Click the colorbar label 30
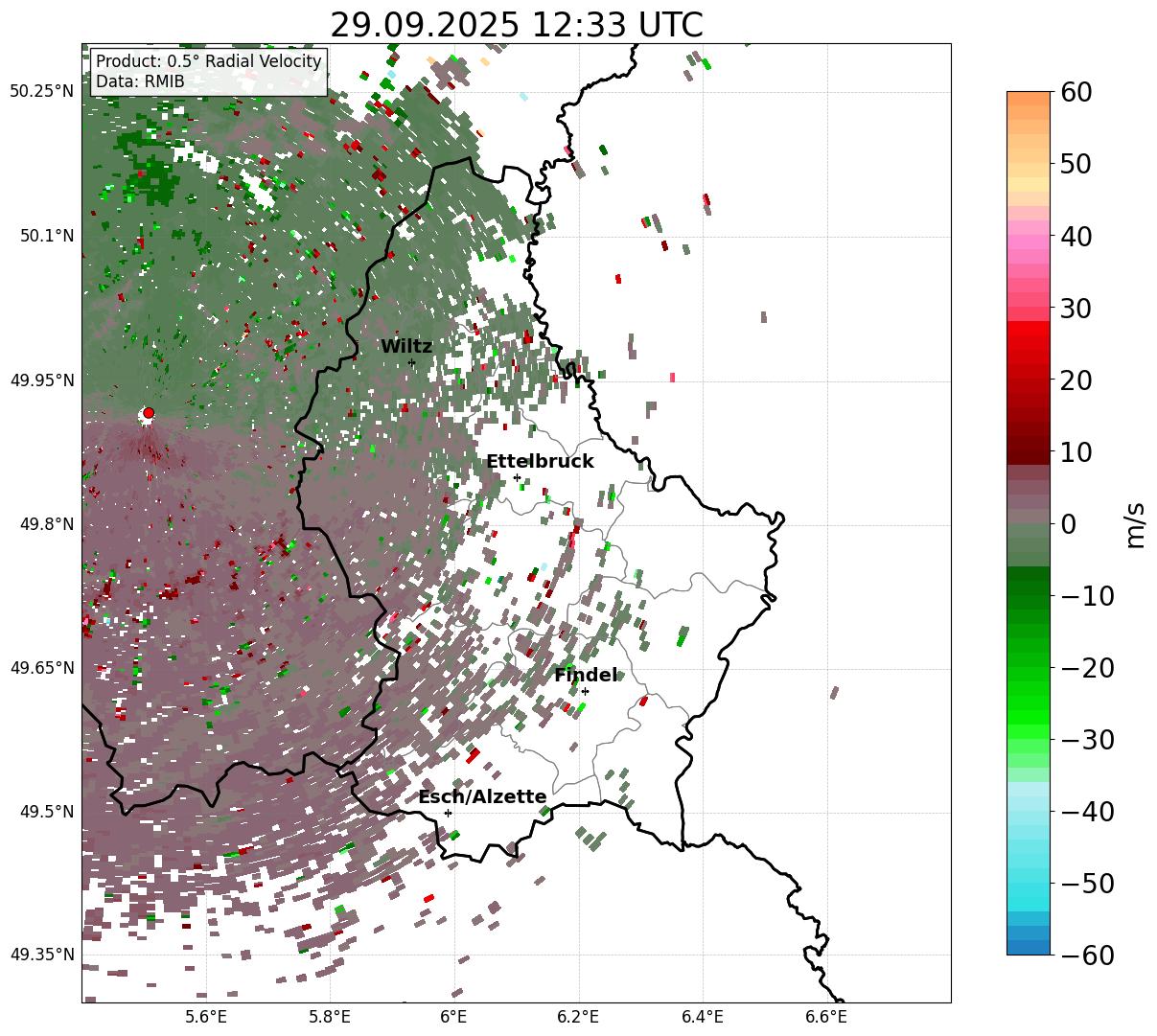The image size is (1157, 1036). coord(1076,308)
